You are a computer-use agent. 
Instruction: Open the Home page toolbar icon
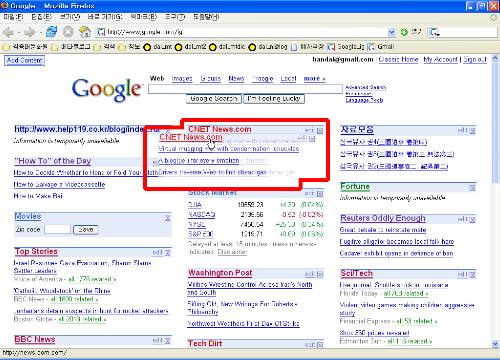click(85, 32)
